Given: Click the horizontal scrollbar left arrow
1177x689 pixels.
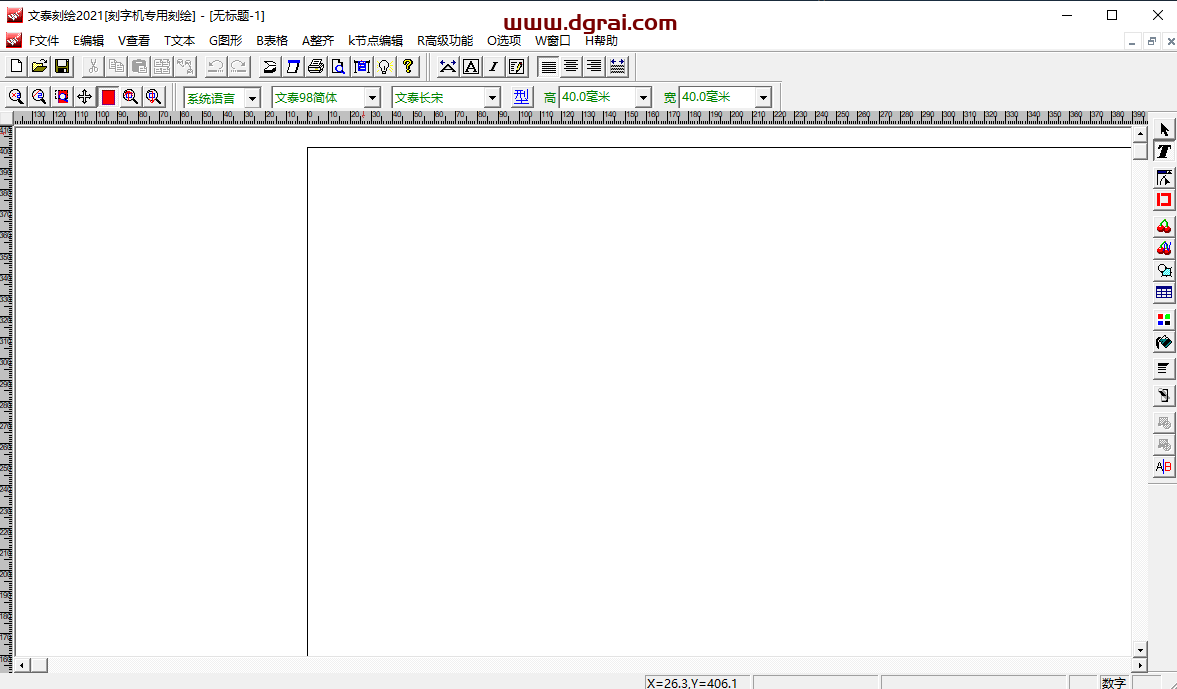Looking at the screenshot, I should pos(22,665).
